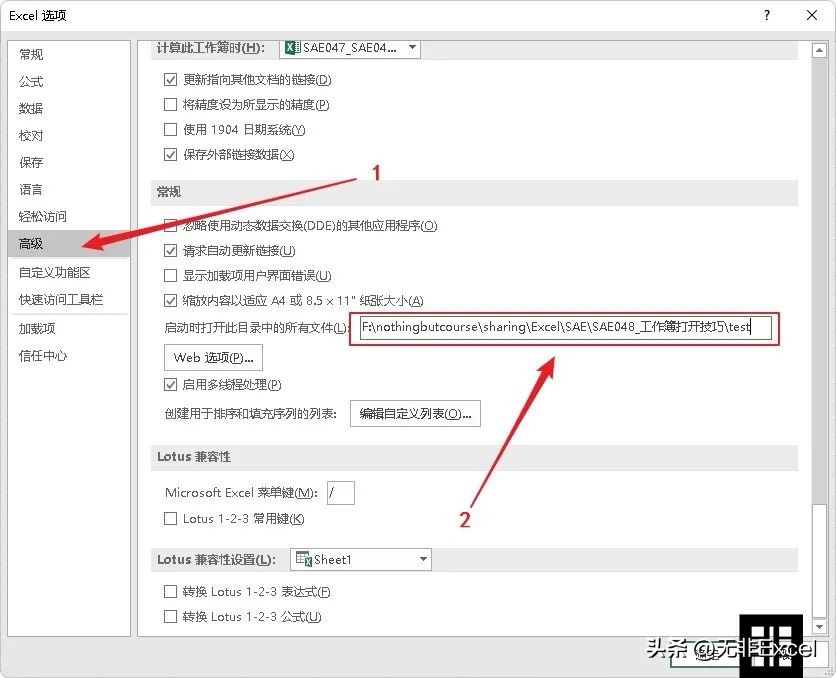Check 转换 Lotus 1-2-3 表达式
This screenshot has height=678, width=836.
pyautogui.click(x=170, y=592)
